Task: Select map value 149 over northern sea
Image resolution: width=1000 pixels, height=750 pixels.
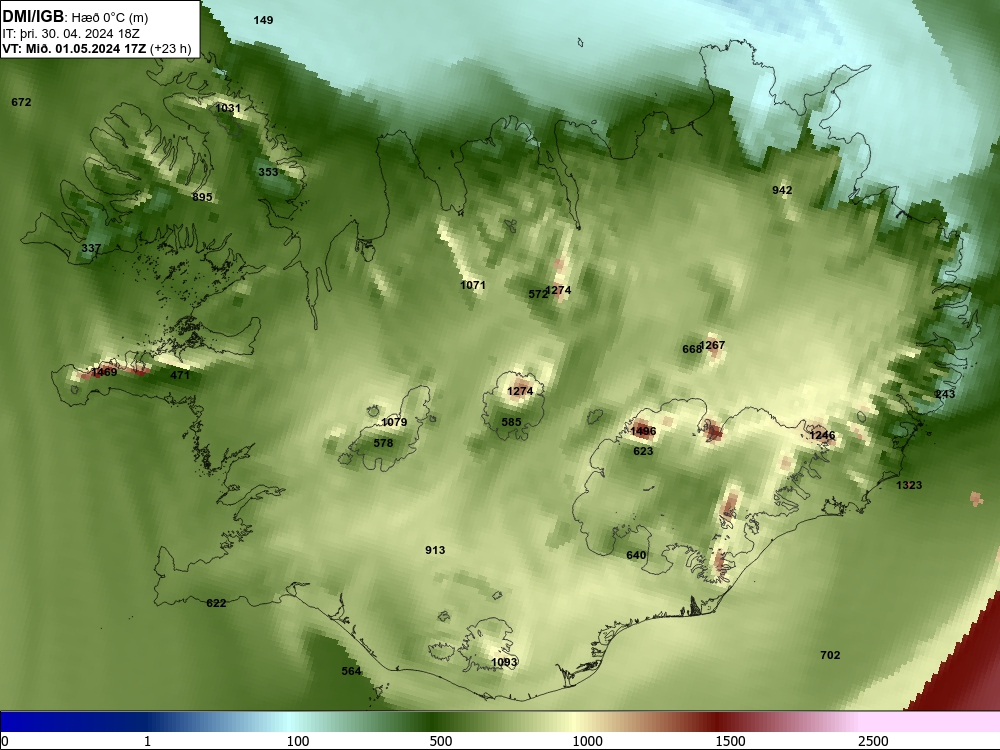Action: (263, 20)
